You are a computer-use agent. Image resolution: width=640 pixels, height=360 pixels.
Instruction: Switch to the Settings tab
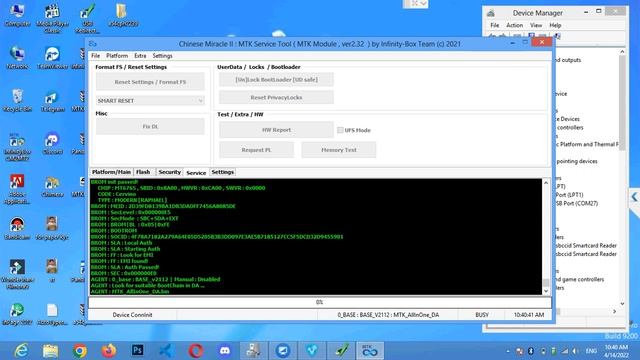click(222, 172)
